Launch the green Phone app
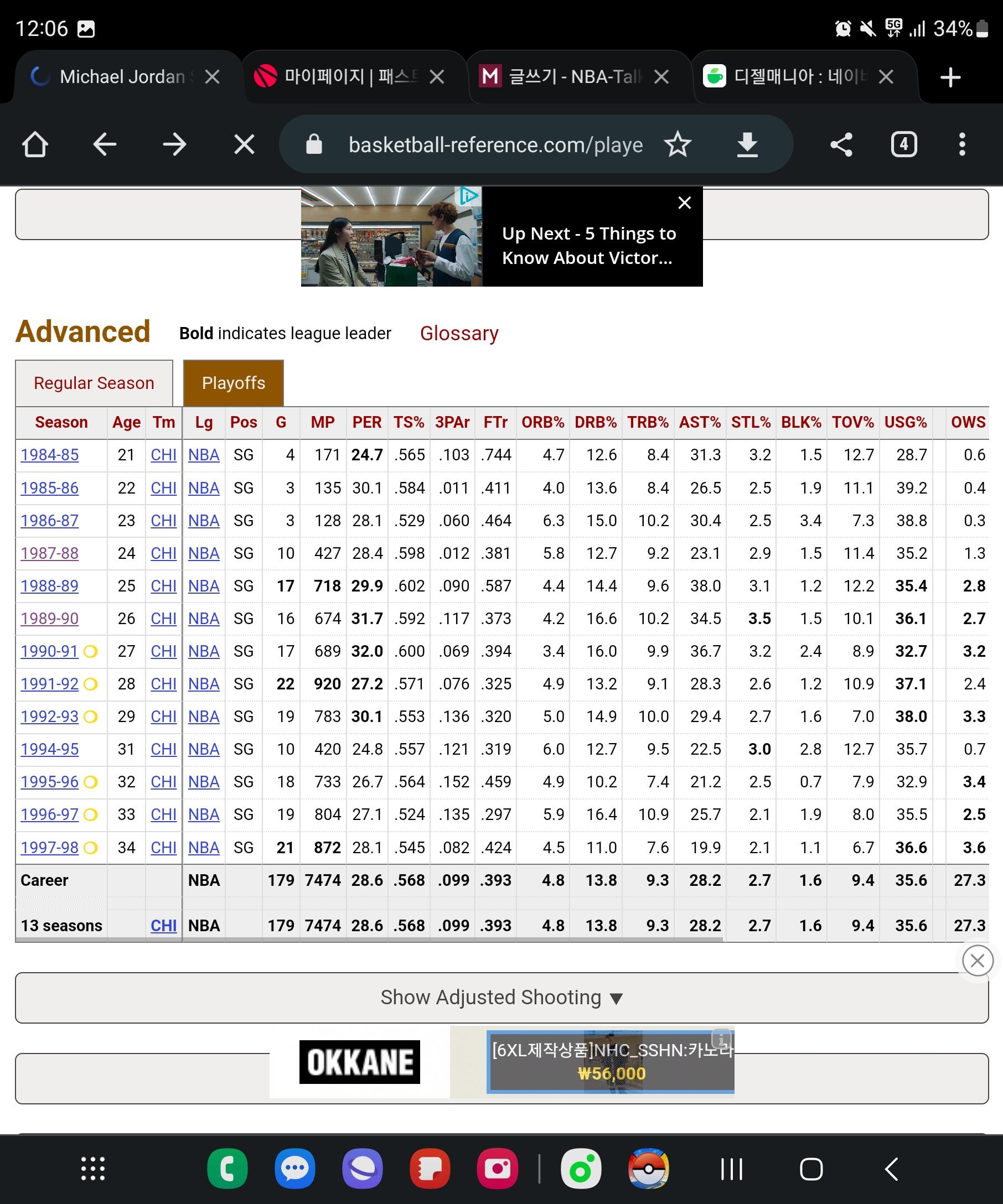 (227, 1169)
